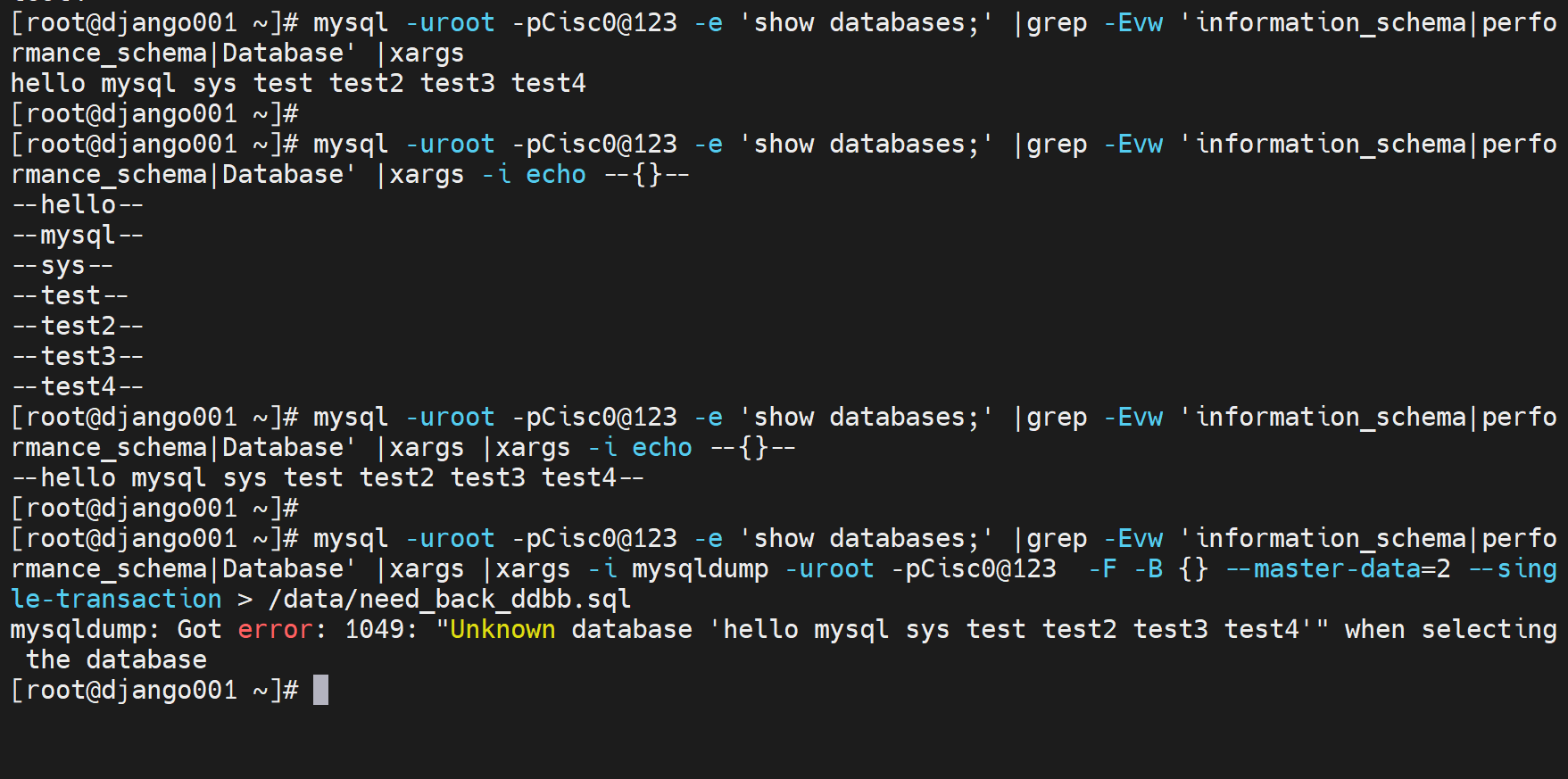Click the "--test3--" output line
This screenshot has width=1568, height=779.
click(x=78, y=357)
